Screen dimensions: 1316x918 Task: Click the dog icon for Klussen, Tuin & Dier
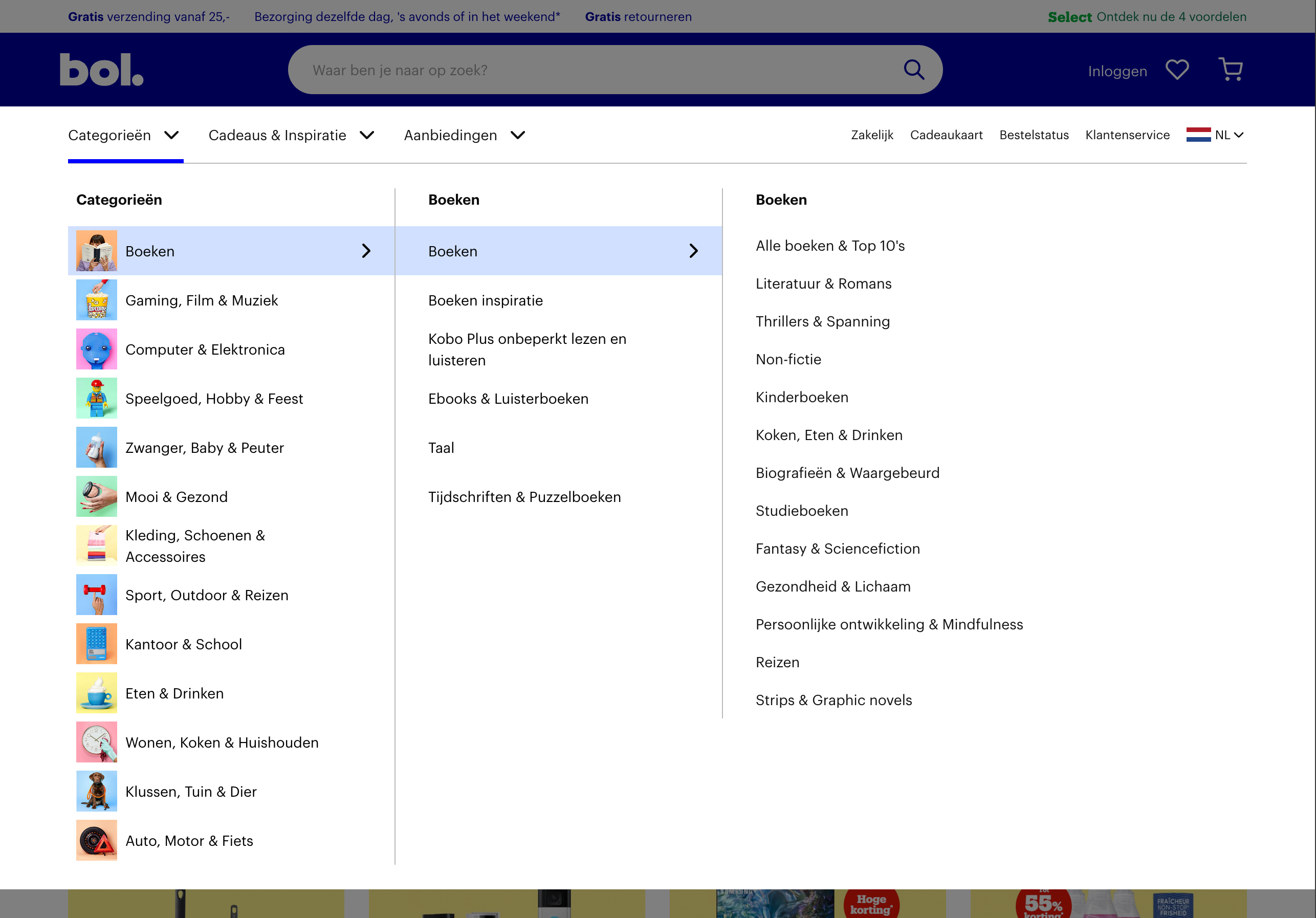tap(96, 791)
